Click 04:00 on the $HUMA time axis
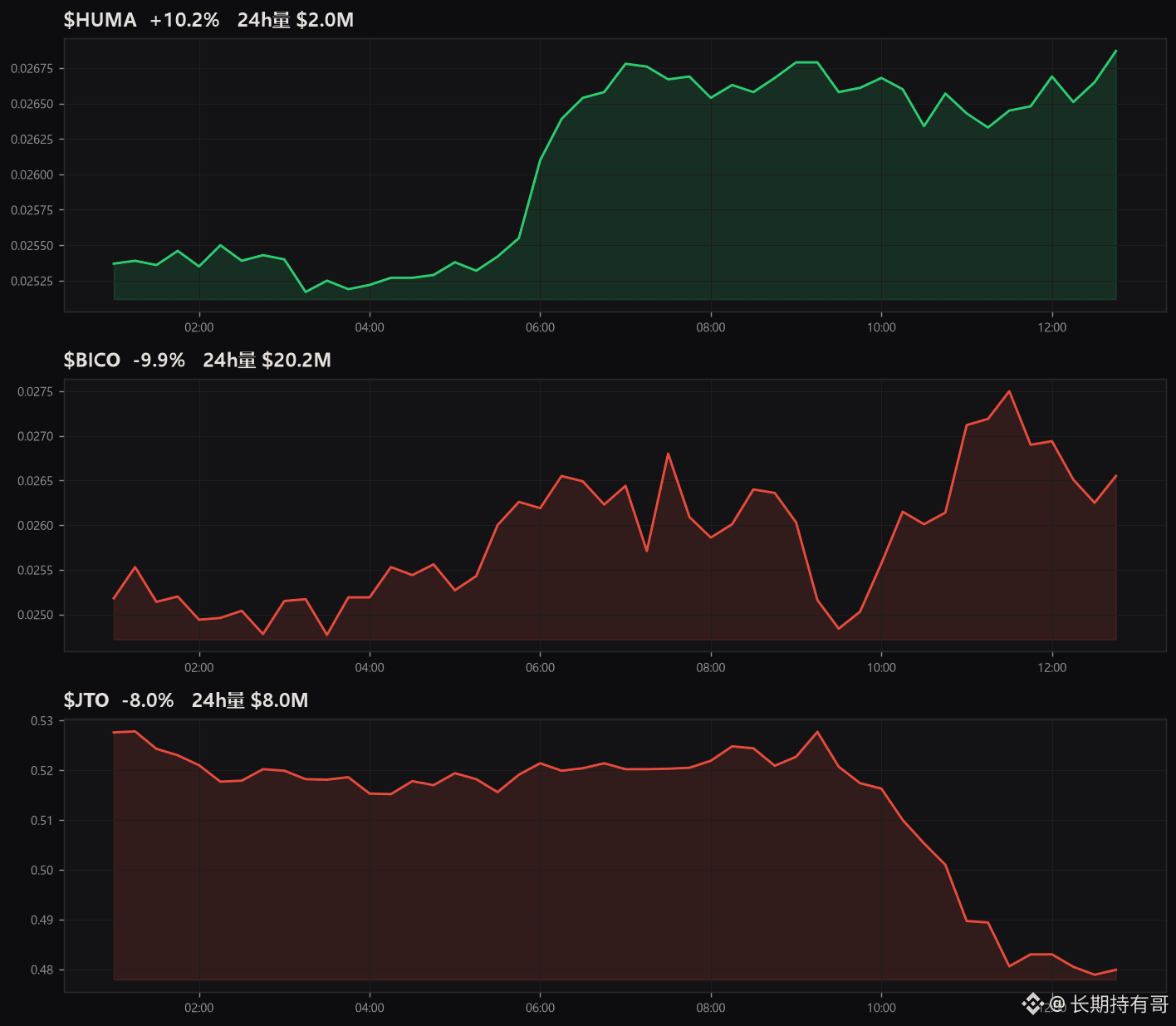The height and width of the screenshot is (1026, 1176). (x=370, y=327)
